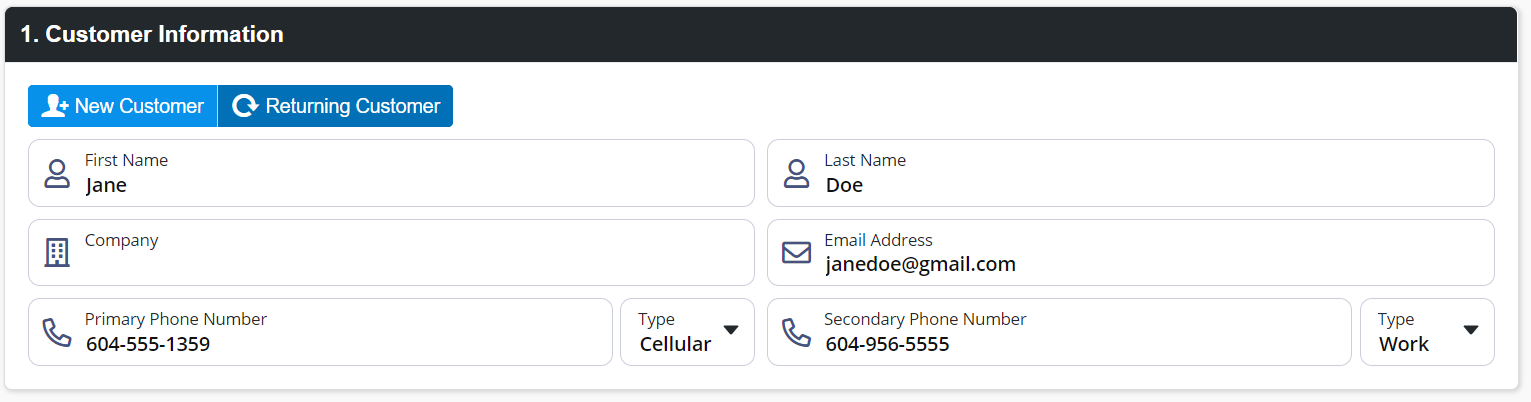The width and height of the screenshot is (1531, 402).
Task: Focus the First Name field containing Jane
Action: [x=391, y=173]
